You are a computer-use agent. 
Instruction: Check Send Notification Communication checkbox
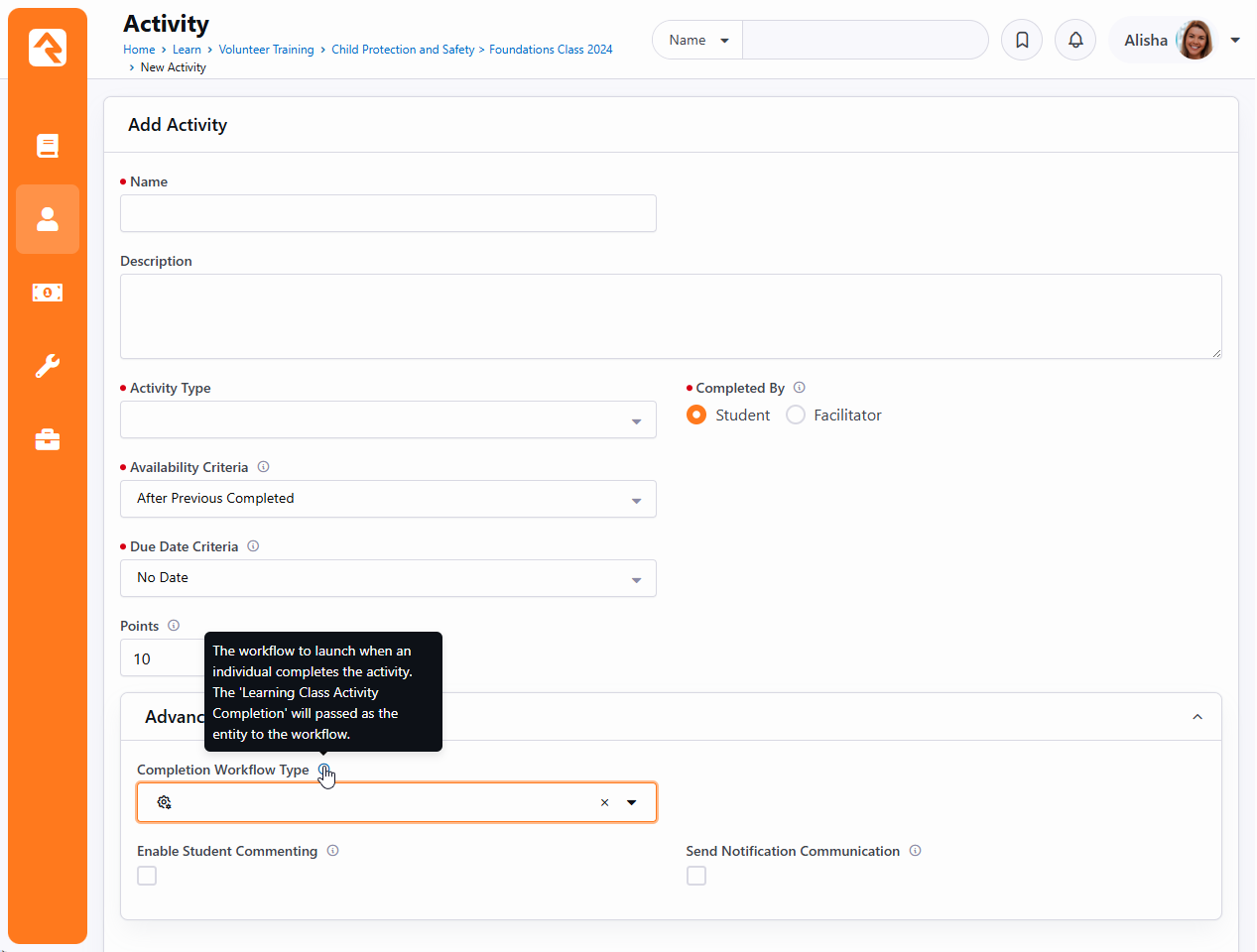click(696, 876)
